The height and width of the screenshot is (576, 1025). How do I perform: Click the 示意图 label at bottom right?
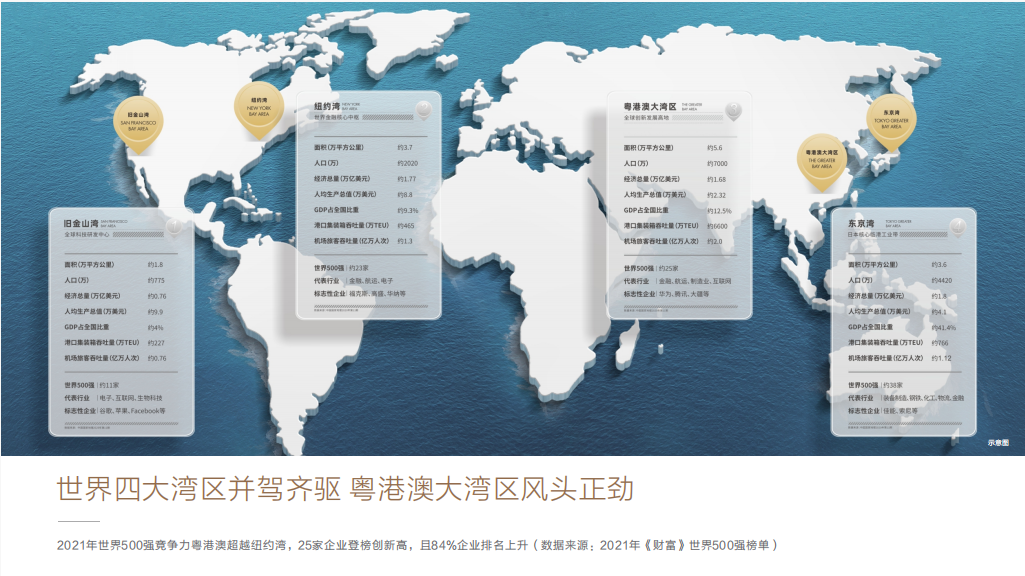point(998,441)
